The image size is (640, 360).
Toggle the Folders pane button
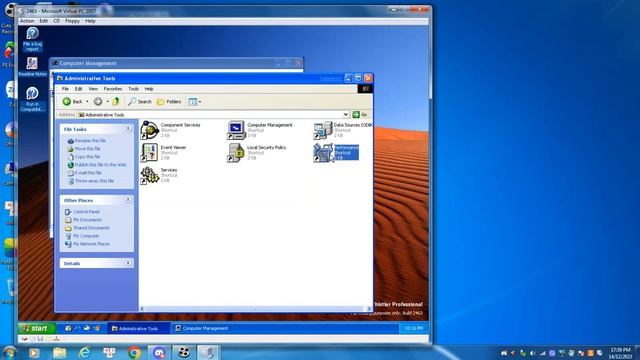coord(169,102)
